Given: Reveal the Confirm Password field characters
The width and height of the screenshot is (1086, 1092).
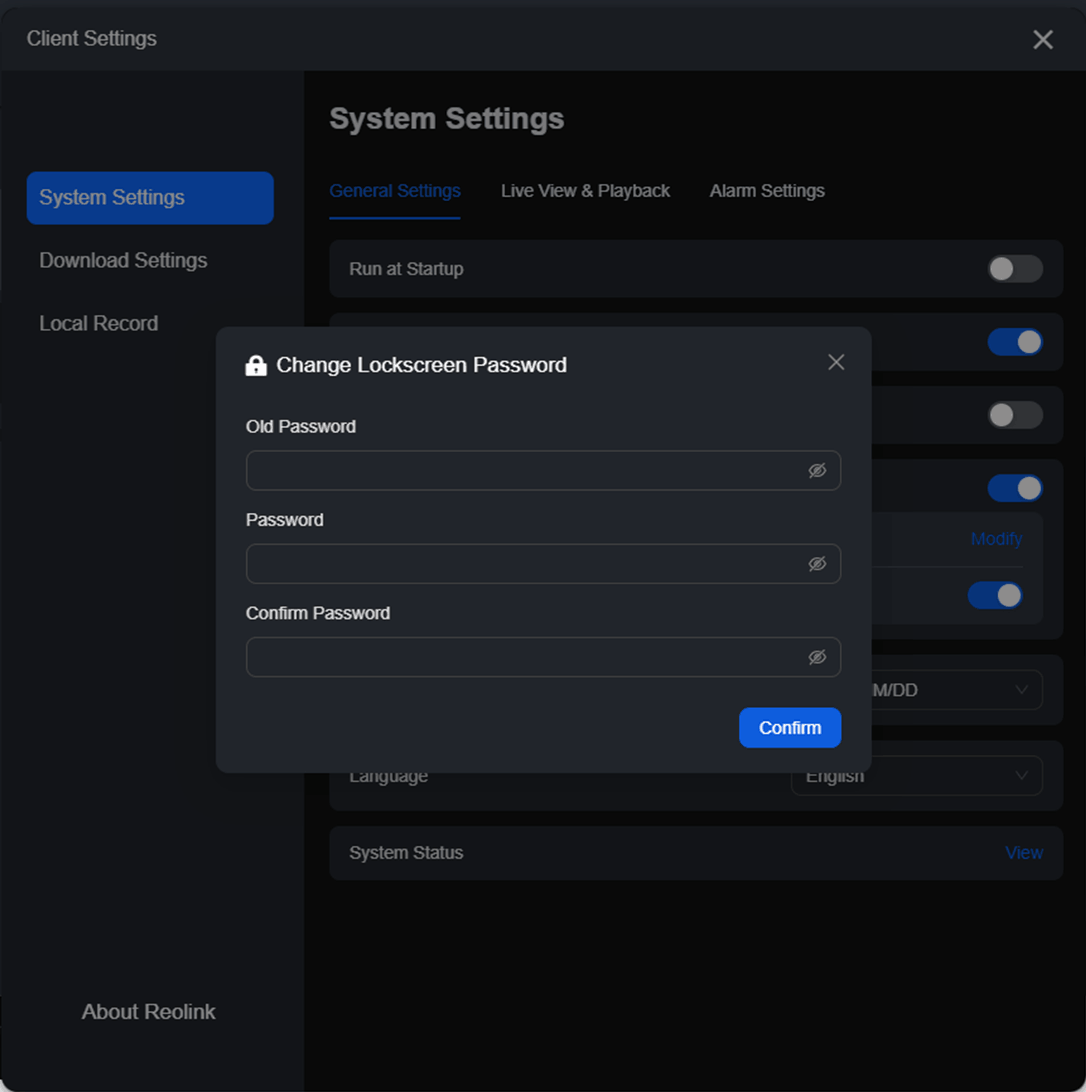Looking at the screenshot, I should [817, 657].
